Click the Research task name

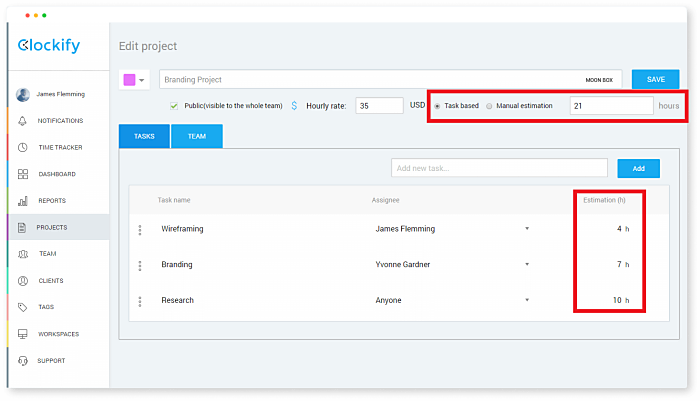click(x=177, y=300)
